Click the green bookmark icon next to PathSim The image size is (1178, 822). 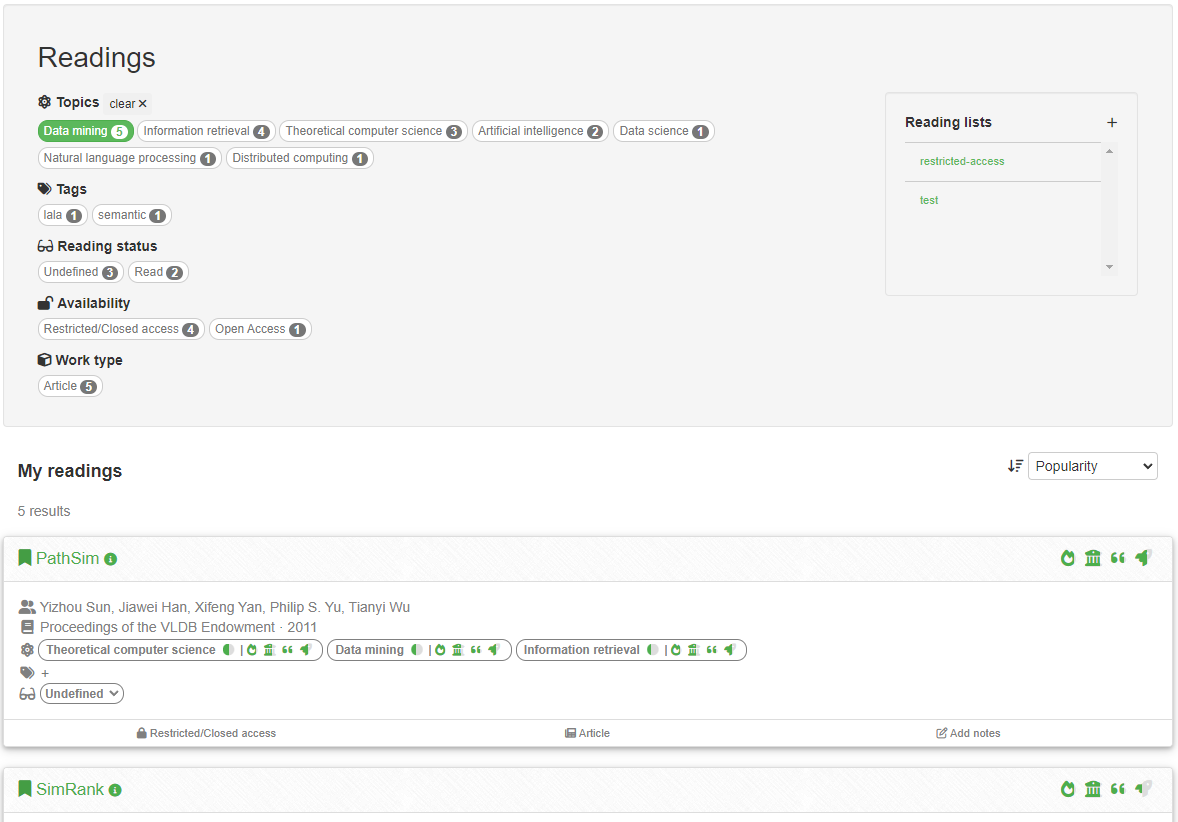25,558
